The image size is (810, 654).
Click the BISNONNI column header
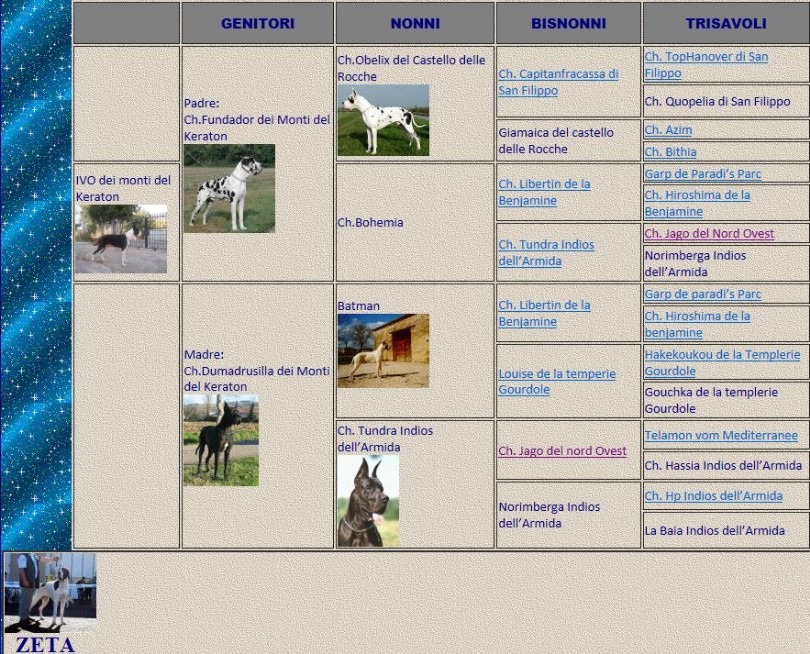click(x=568, y=23)
